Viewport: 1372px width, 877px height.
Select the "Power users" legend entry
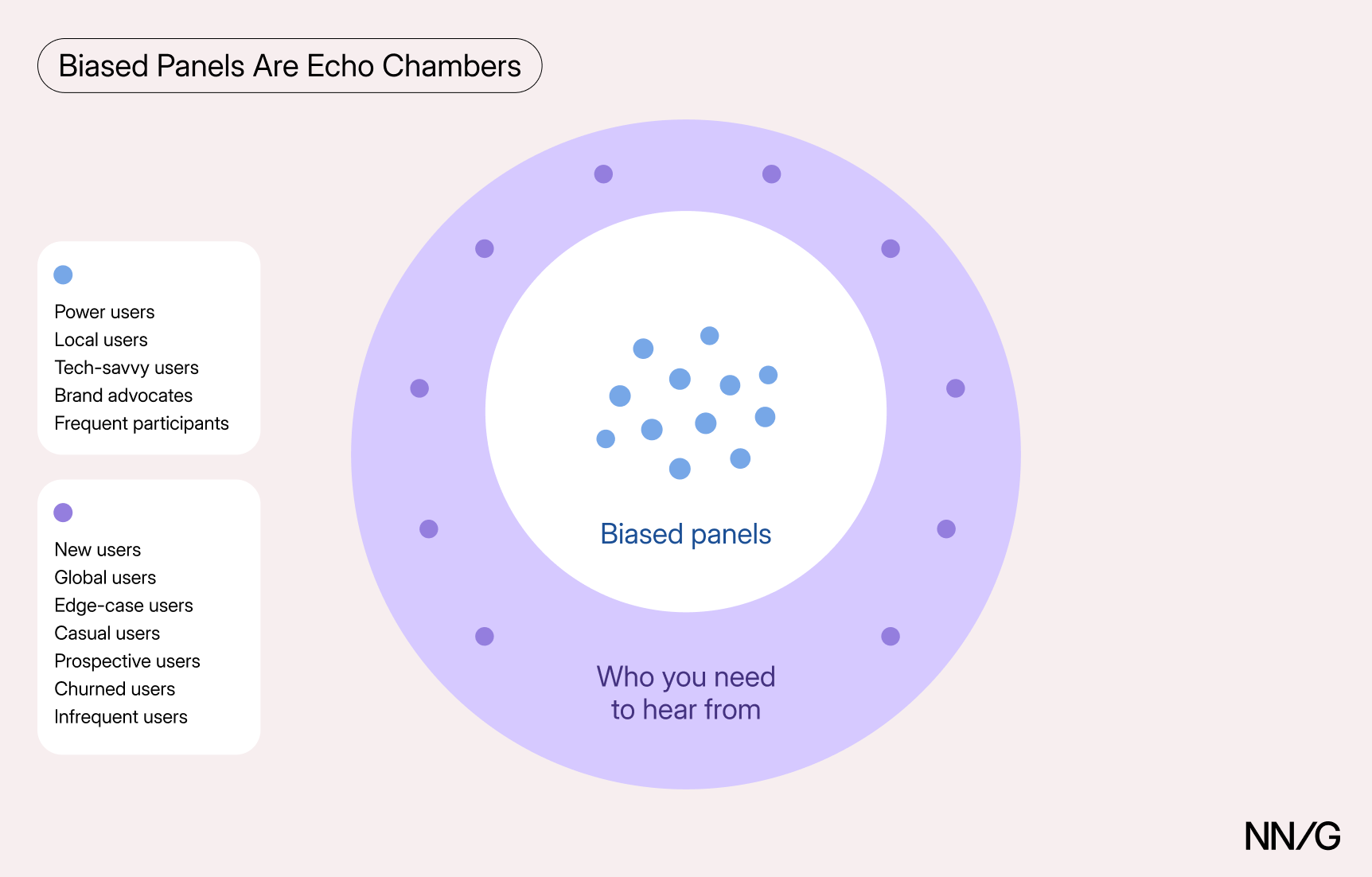pyautogui.click(x=104, y=312)
